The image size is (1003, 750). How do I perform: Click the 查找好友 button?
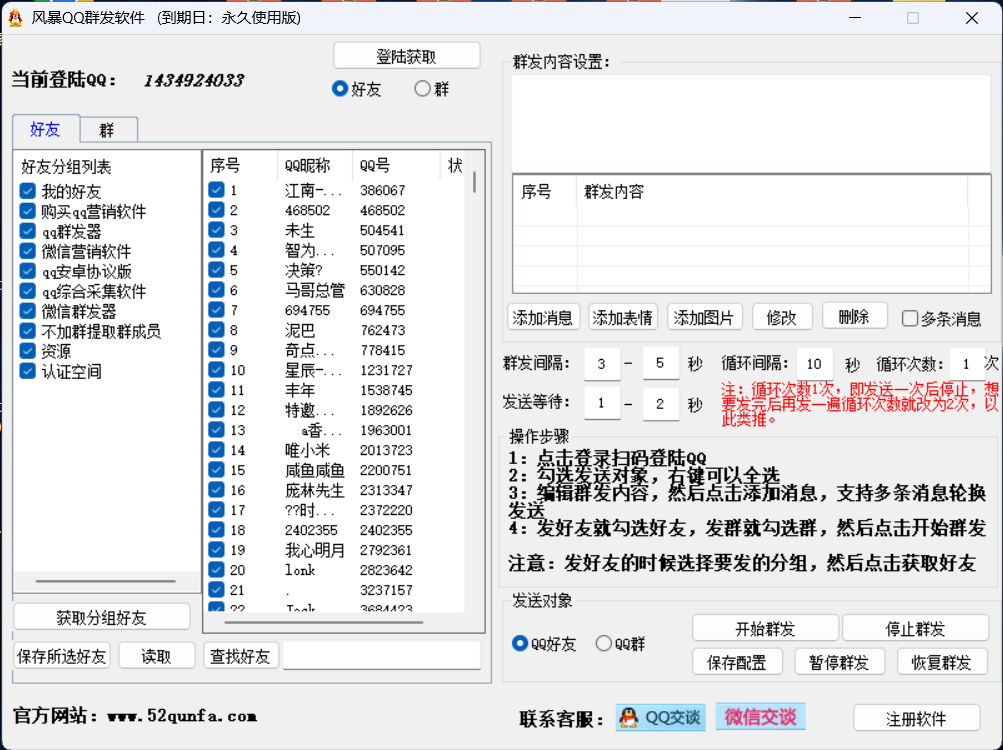coord(241,656)
